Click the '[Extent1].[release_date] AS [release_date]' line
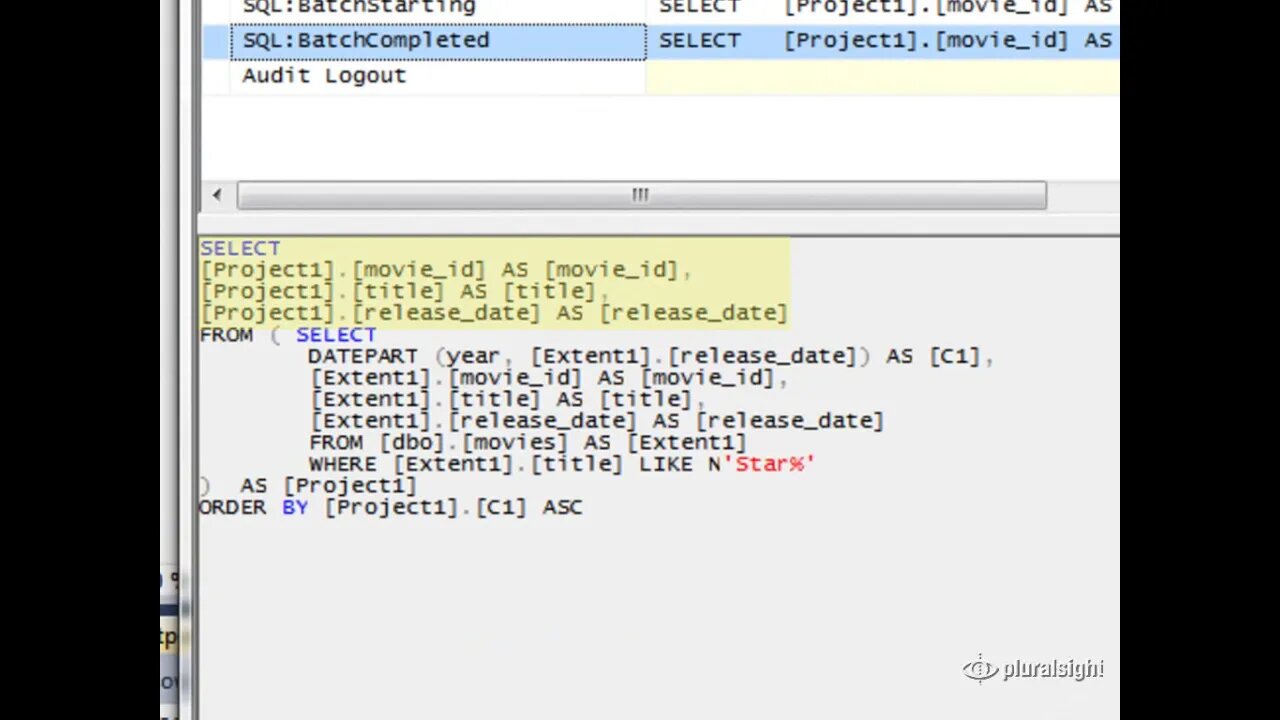Screen dimensions: 1280x720 pyautogui.click(x=597, y=421)
